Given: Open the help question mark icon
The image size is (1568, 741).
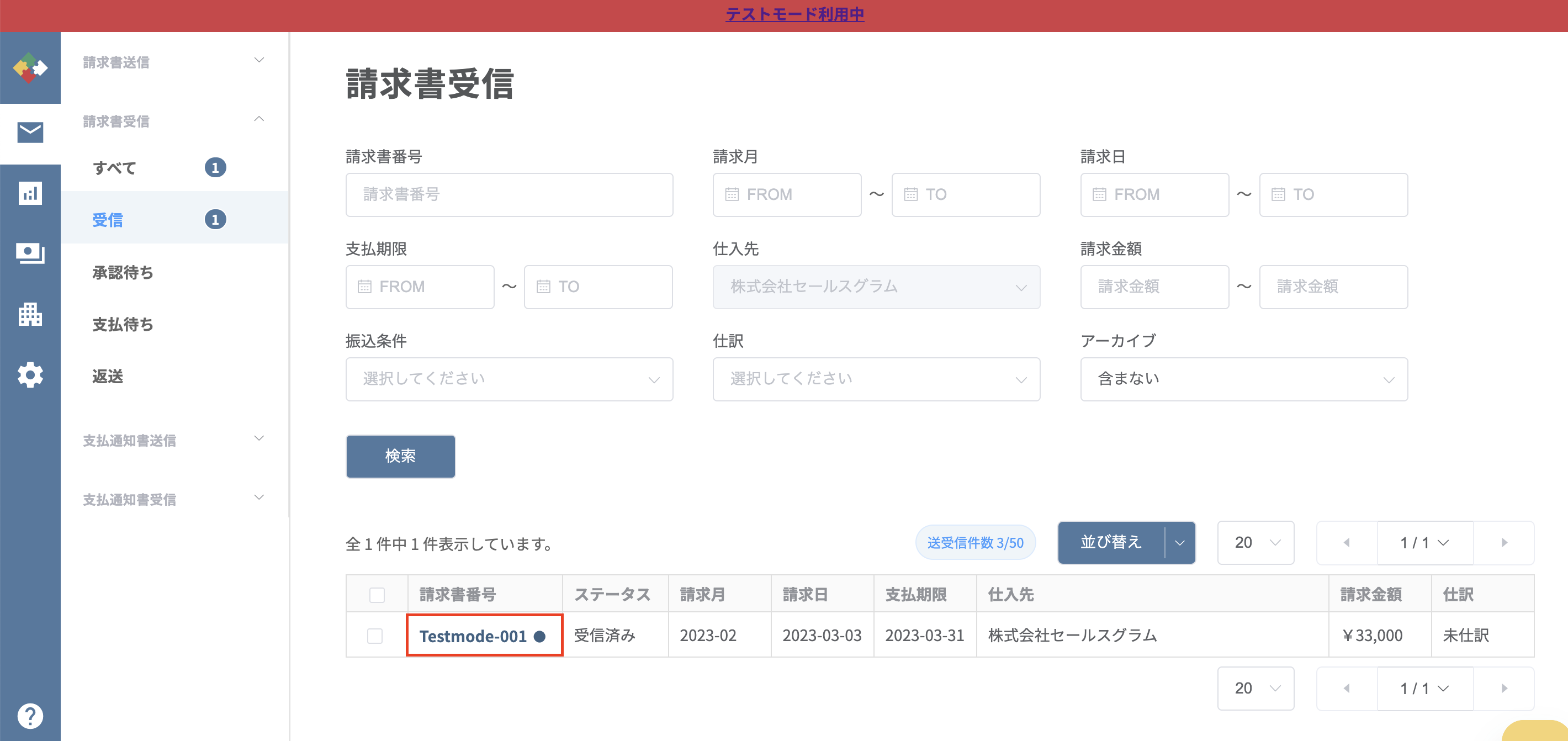Looking at the screenshot, I should pos(30,716).
